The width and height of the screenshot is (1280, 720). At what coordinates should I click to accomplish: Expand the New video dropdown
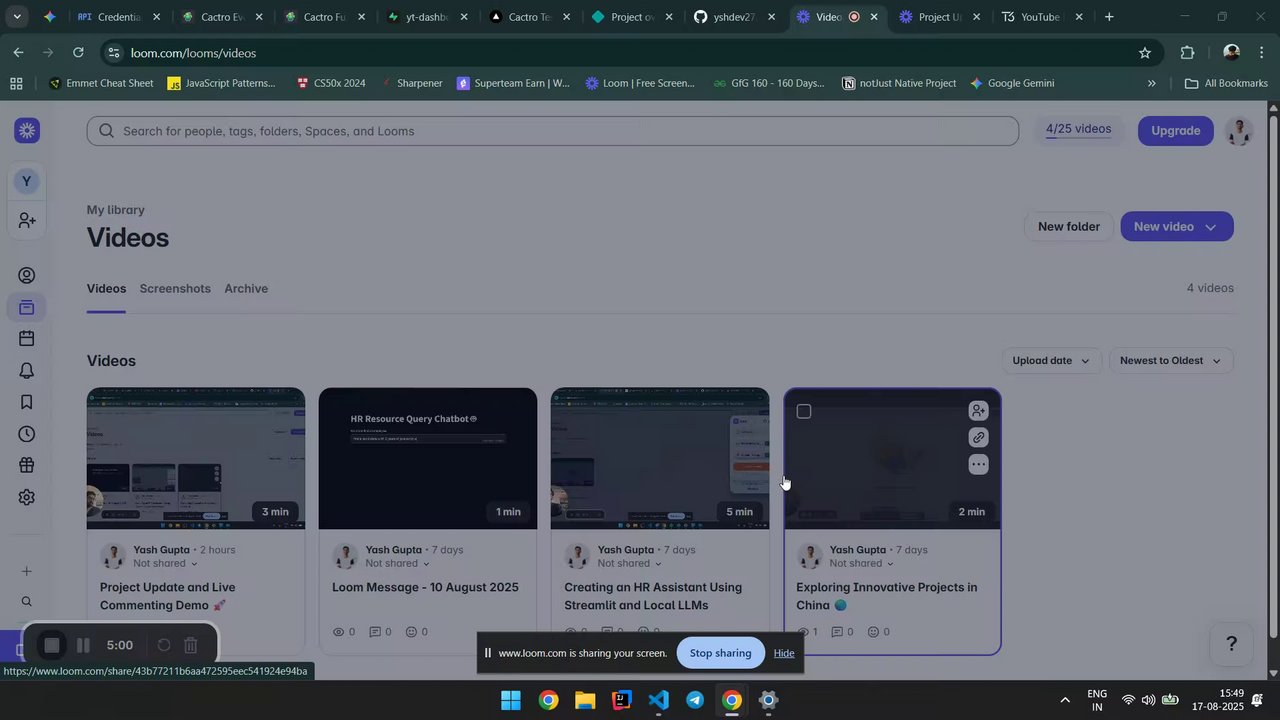(1211, 227)
